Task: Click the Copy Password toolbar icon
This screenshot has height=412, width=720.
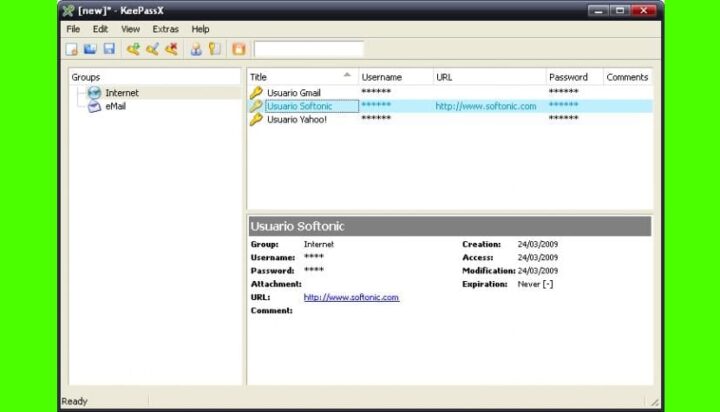Action: point(214,49)
